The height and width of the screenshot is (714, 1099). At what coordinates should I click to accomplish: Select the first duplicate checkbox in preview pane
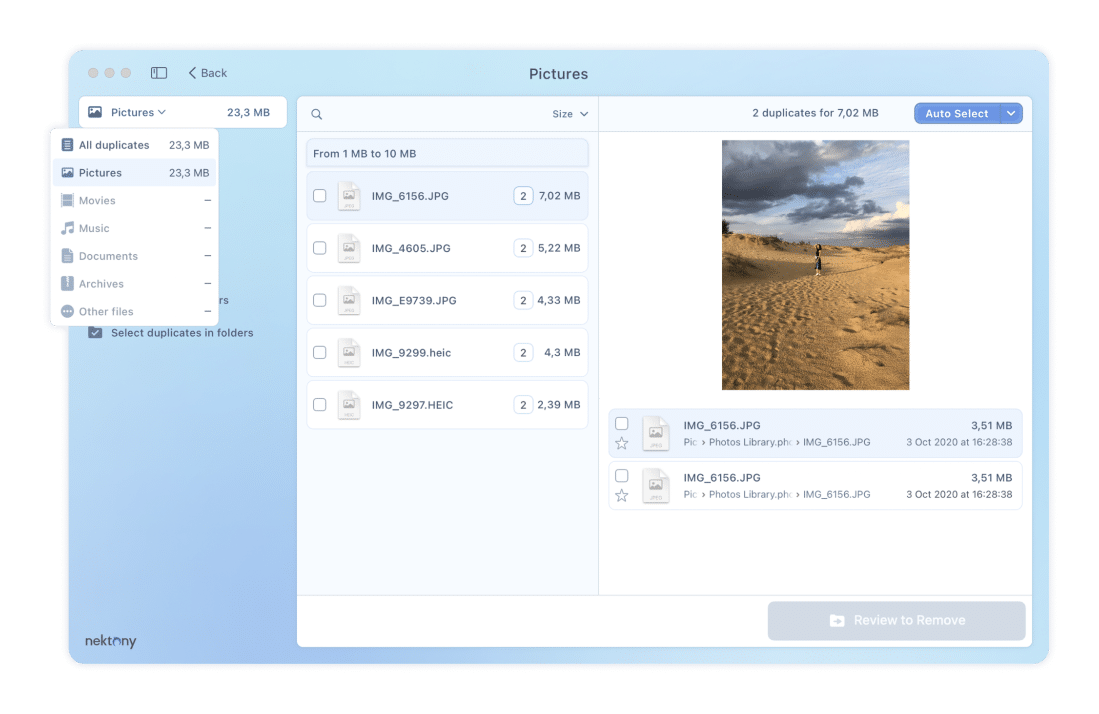[622, 424]
